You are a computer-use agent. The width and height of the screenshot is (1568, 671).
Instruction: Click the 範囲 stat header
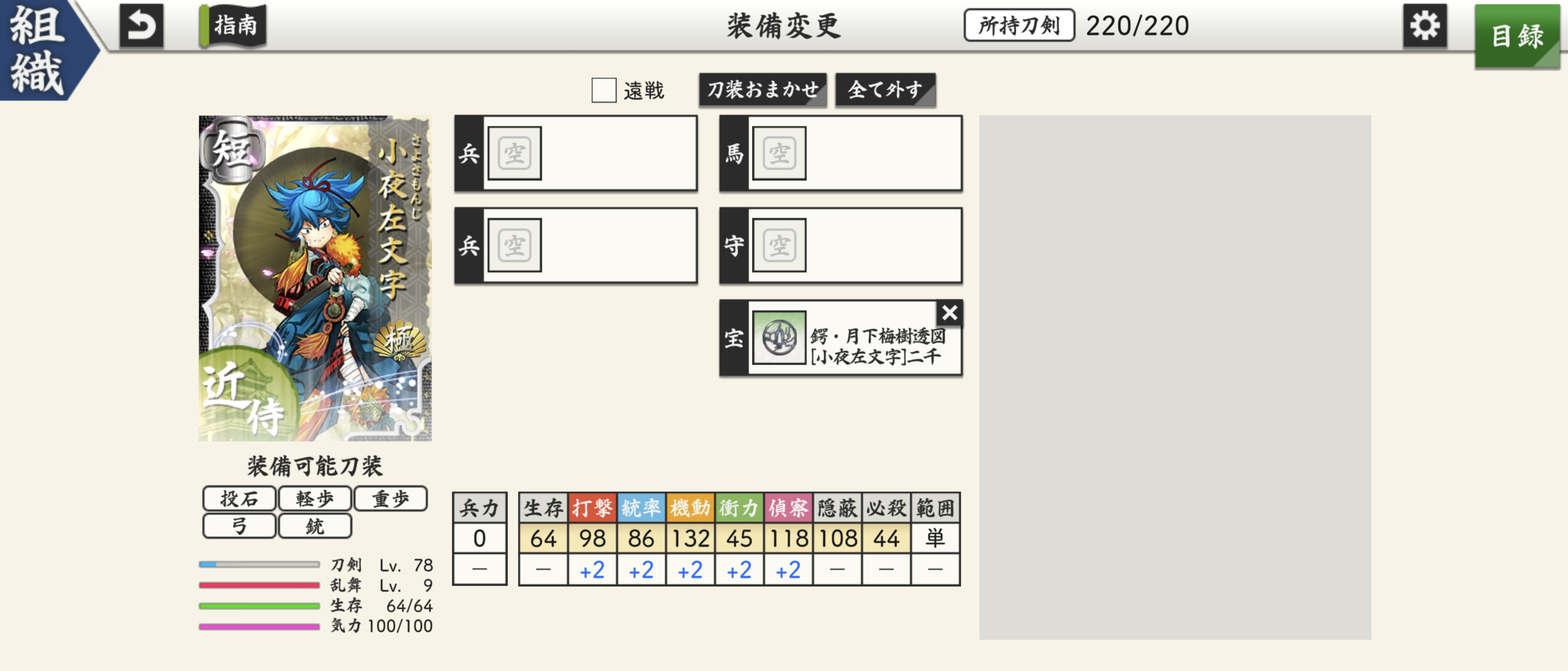[x=935, y=508]
